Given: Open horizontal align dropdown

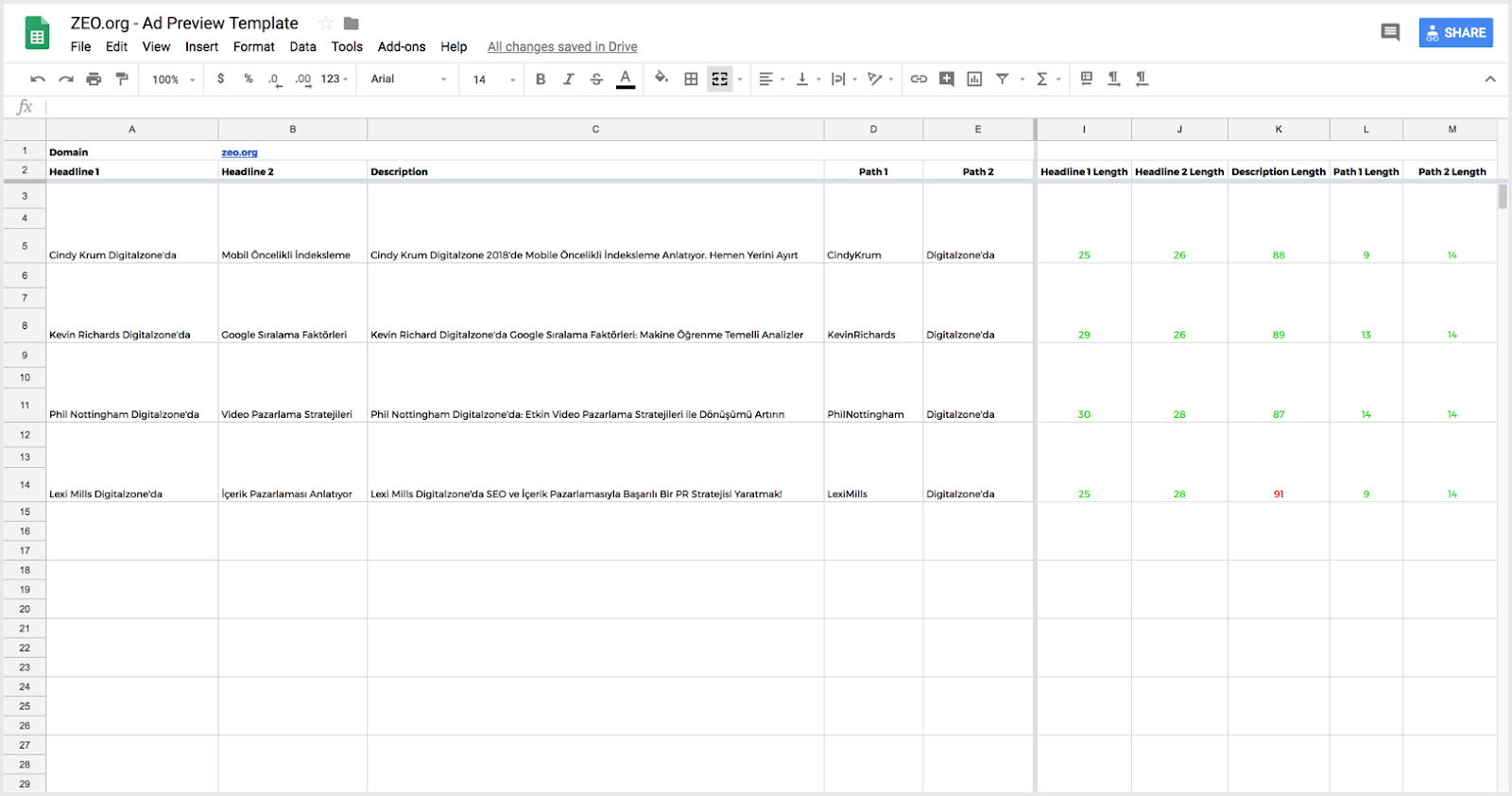Looking at the screenshot, I should pyautogui.click(x=772, y=79).
